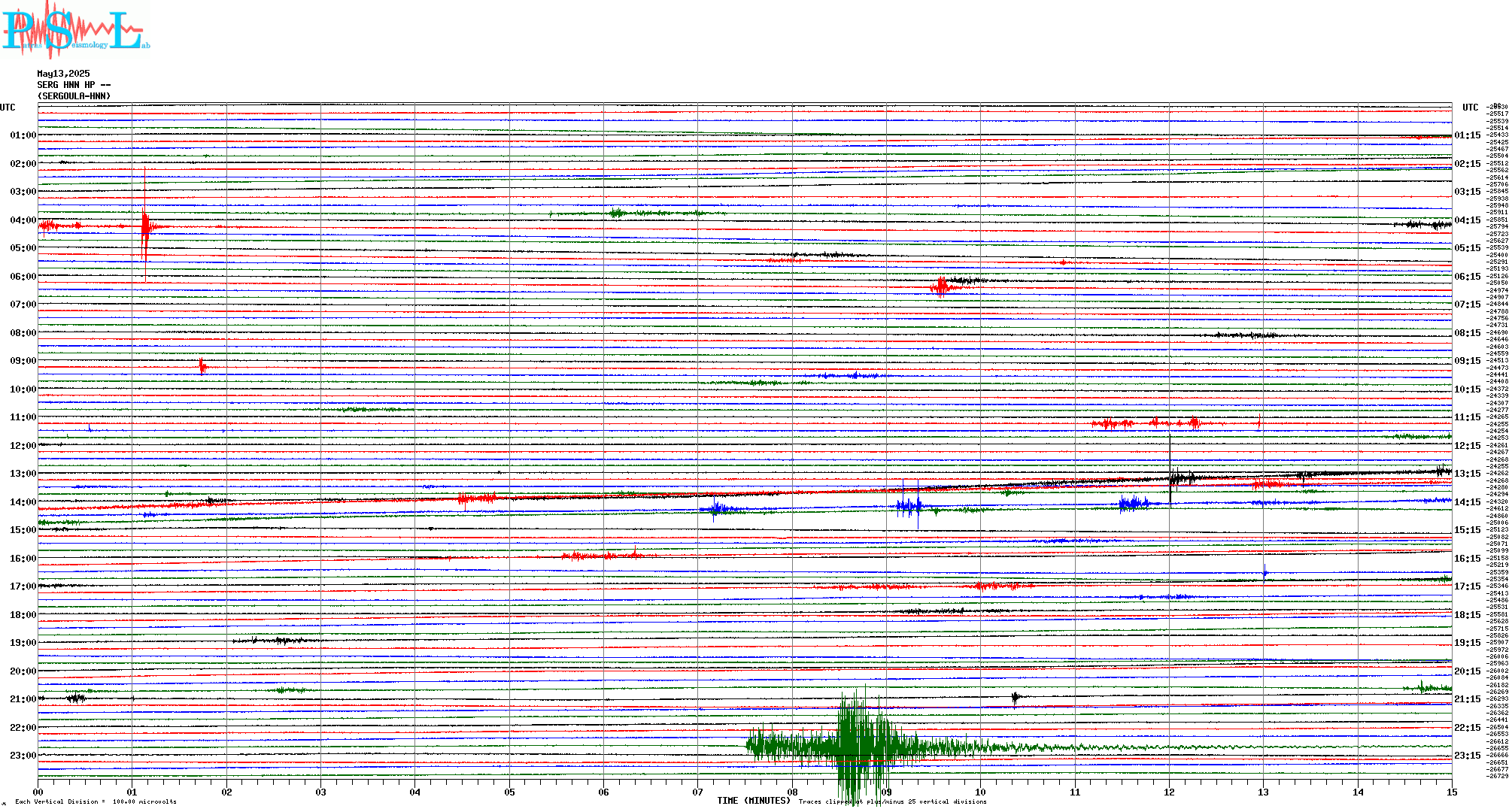The height and width of the screenshot is (812, 1512).
Task: Click the 01:00 hour label
Action: 23,135
